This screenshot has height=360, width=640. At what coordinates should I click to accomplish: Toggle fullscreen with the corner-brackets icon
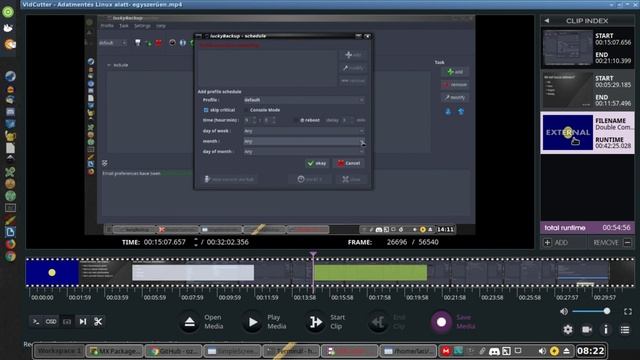[628, 311]
